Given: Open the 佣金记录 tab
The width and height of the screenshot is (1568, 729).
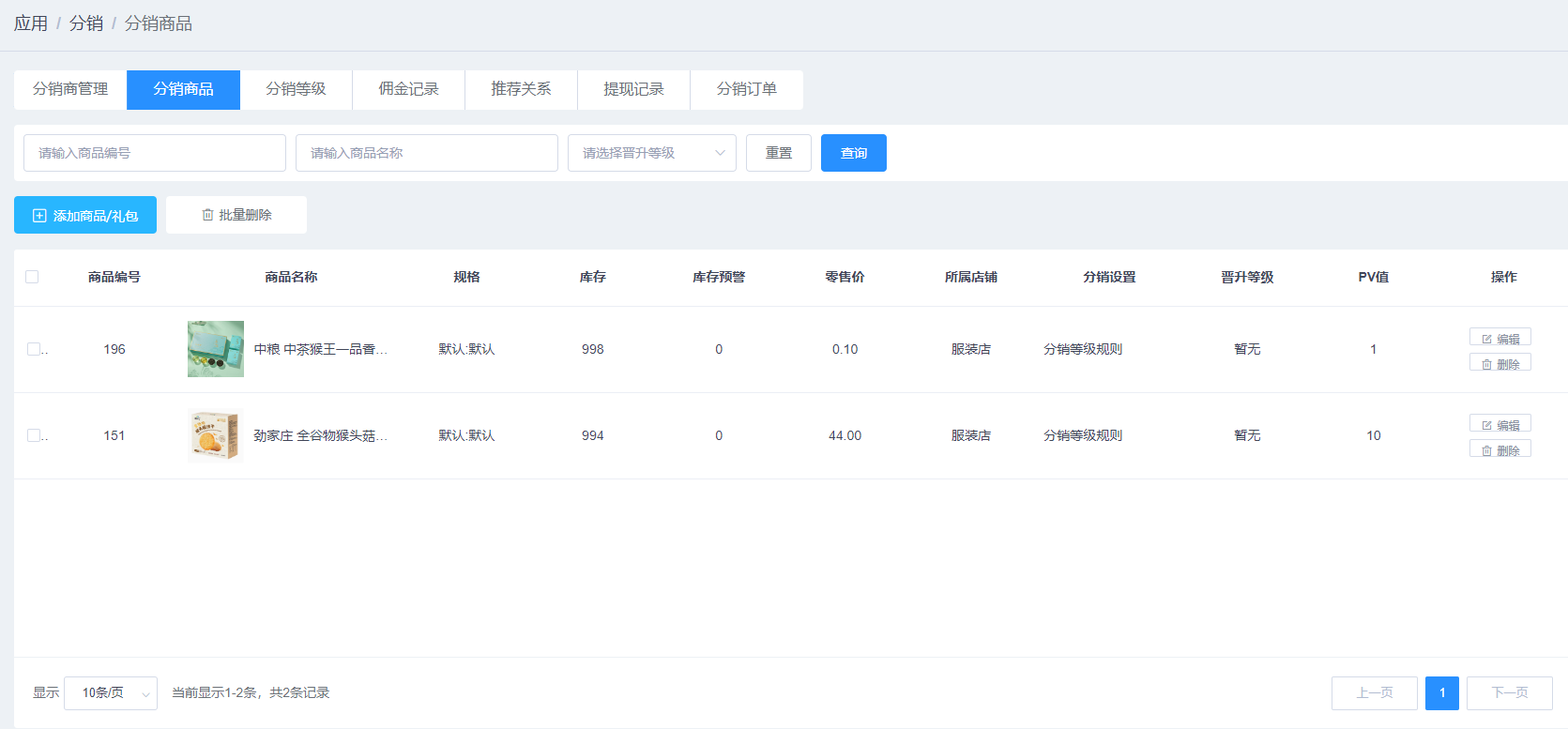Looking at the screenshot, I should coord(408,89).
